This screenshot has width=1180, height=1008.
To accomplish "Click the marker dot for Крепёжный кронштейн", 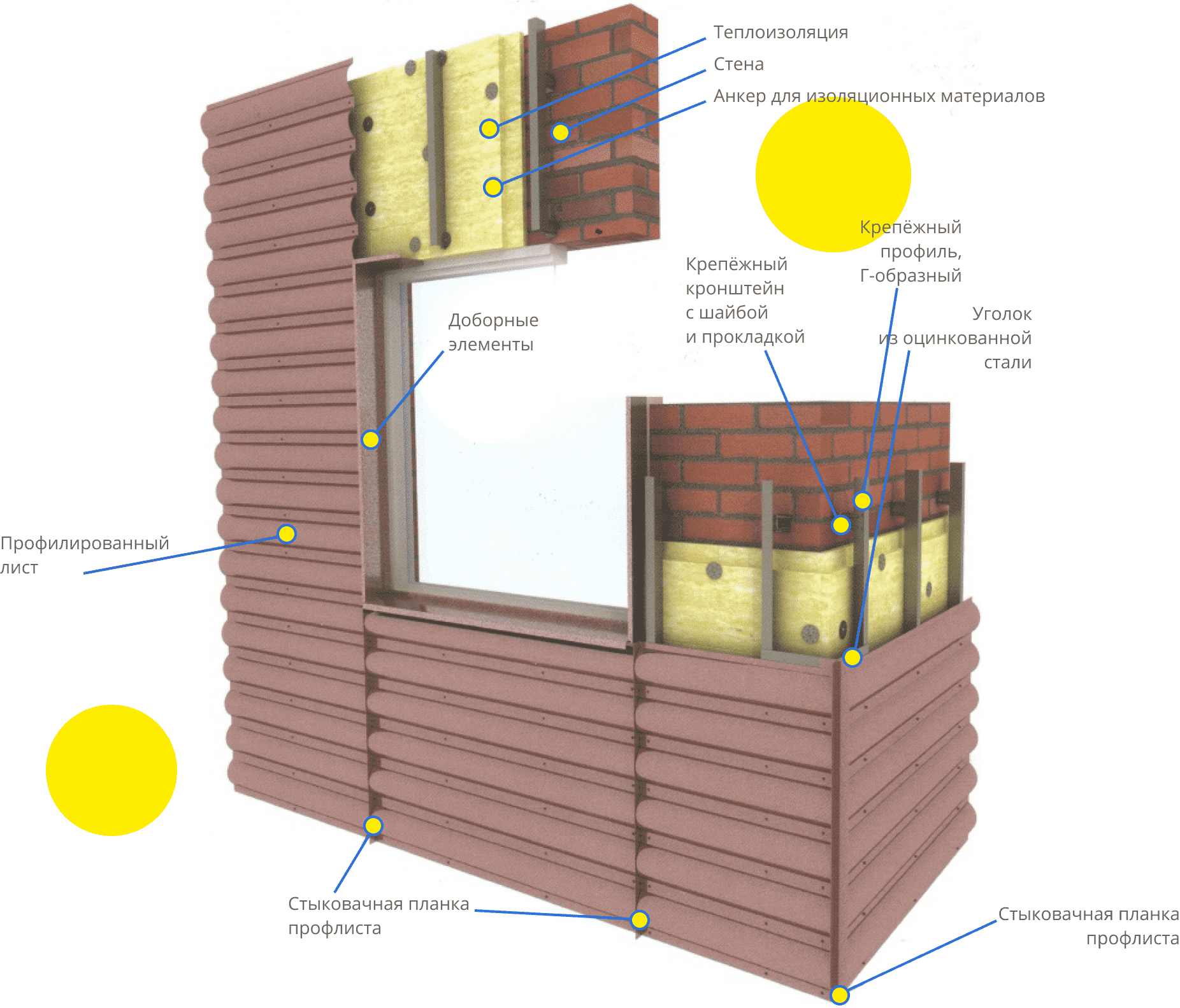I will coord(841,524).
